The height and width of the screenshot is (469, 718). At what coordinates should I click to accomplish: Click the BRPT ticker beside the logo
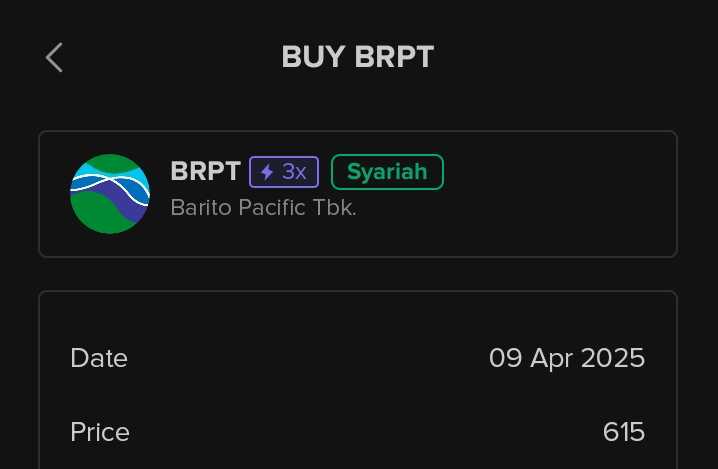[x=206, y=171]
